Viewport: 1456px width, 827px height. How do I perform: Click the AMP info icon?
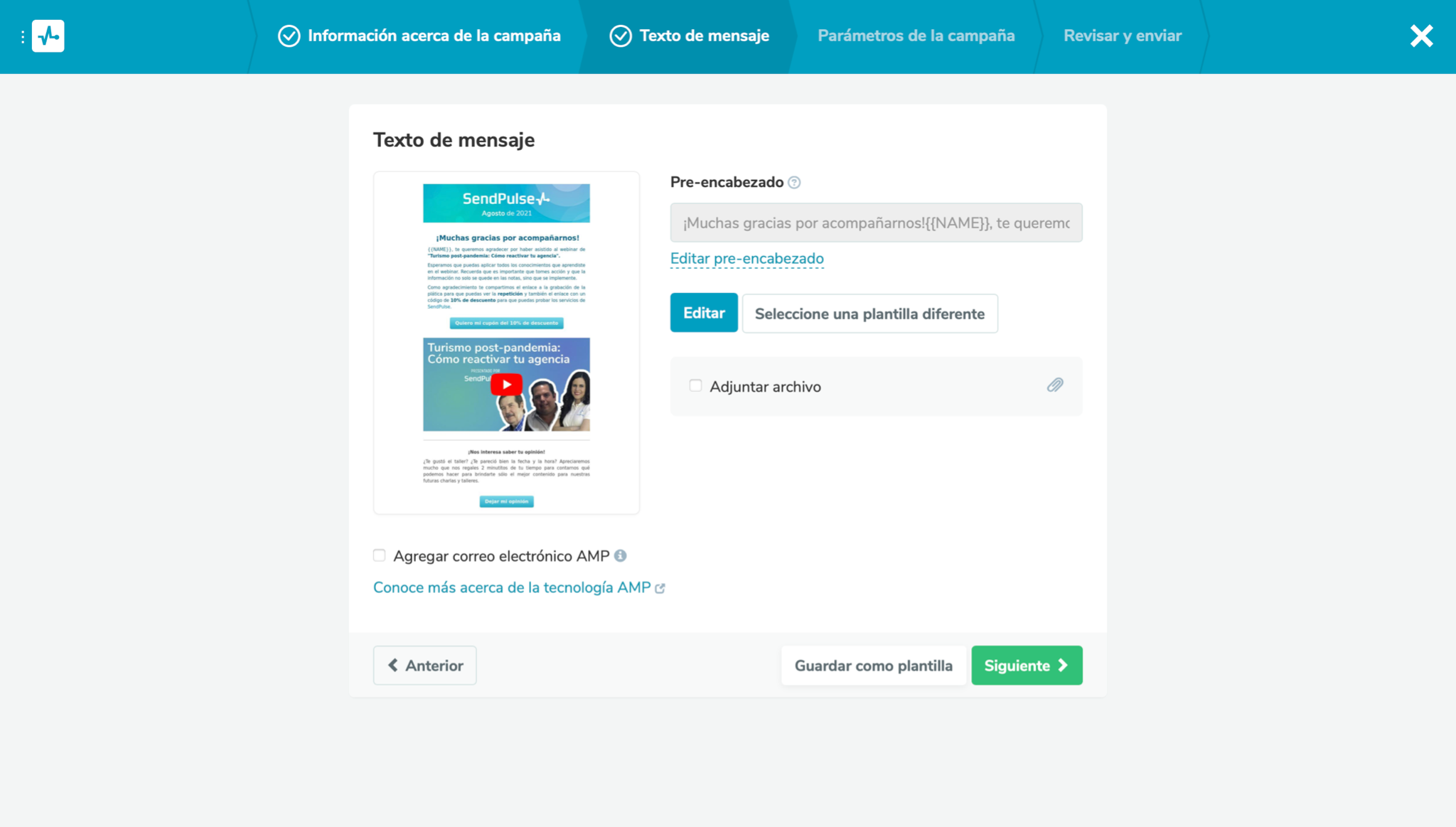620,556
